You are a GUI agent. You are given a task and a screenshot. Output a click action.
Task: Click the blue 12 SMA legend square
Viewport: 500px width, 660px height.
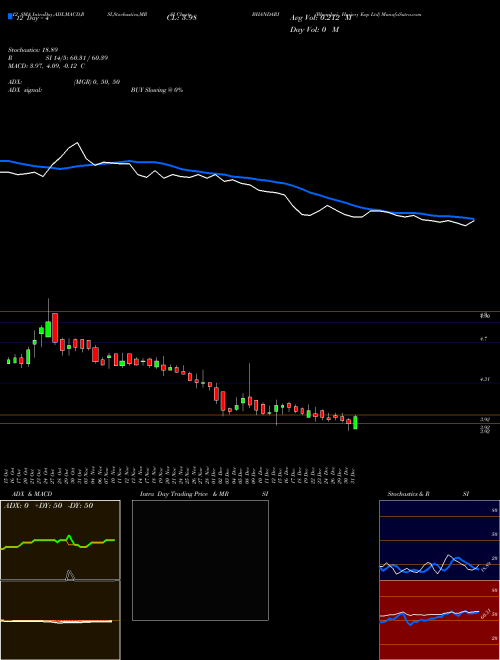coord(10,16)
